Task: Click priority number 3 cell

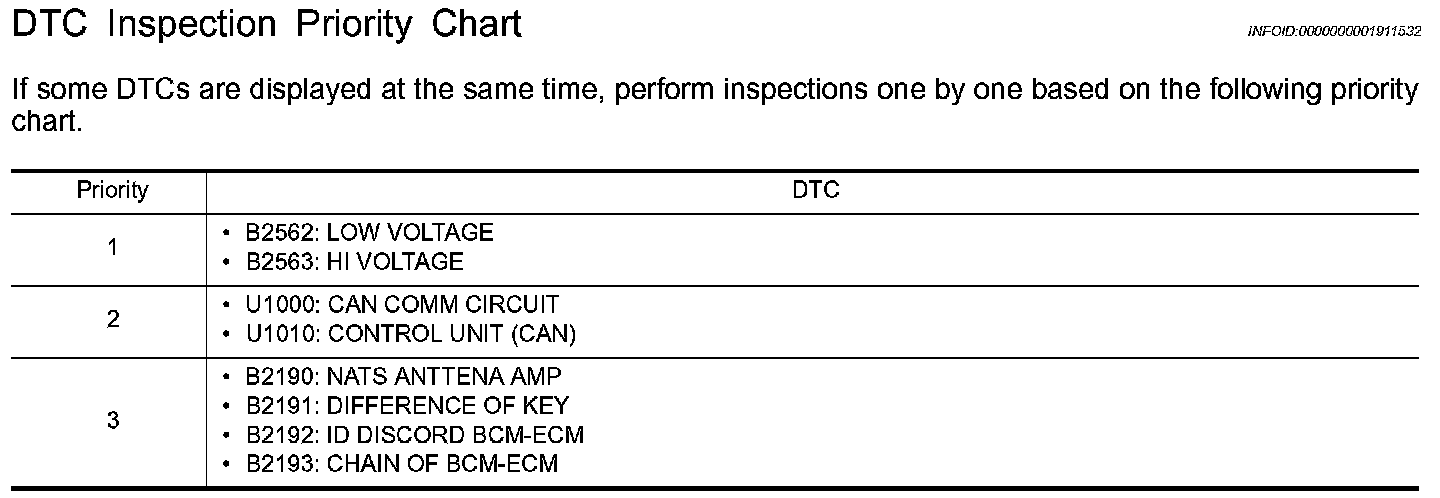Action: click(x=113, y=421)
